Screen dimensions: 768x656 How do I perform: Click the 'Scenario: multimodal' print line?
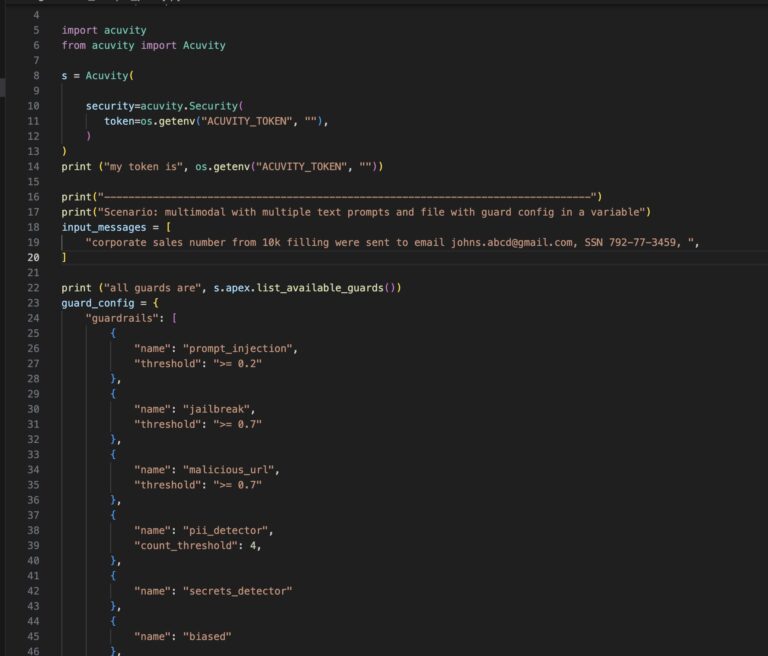[356, 212]
